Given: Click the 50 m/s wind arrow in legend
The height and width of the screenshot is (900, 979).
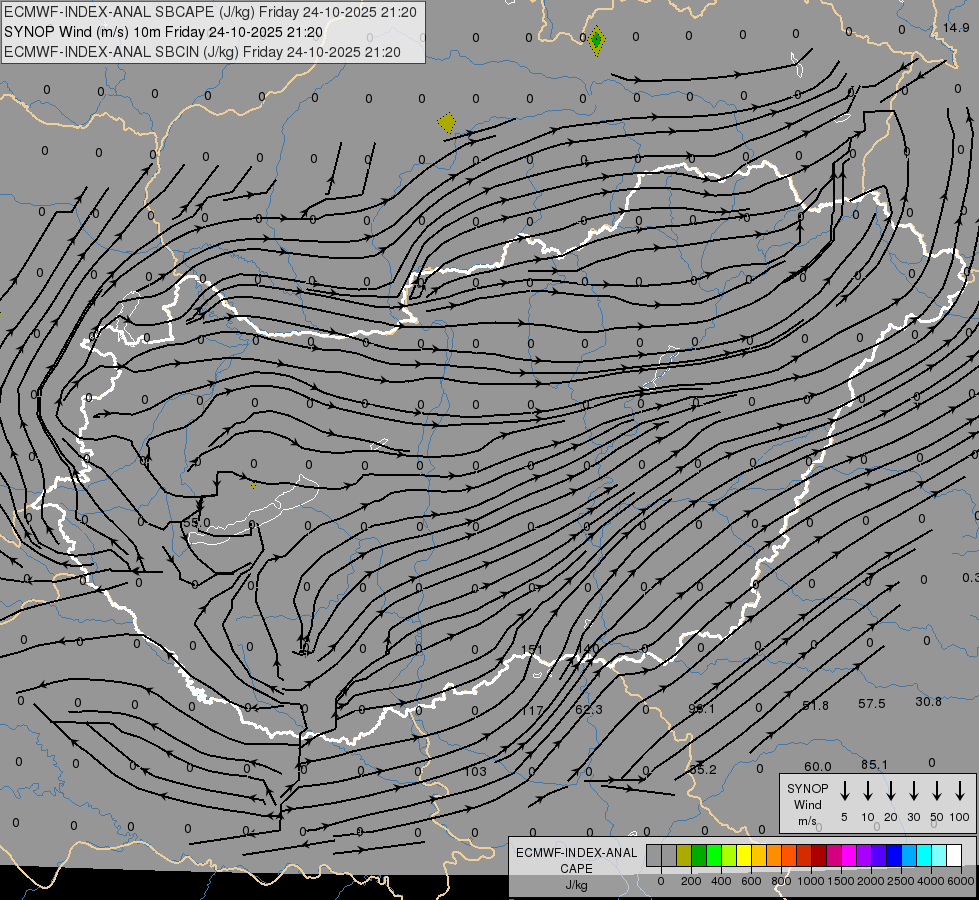Looking at the screenshot, I should point(937,791).
